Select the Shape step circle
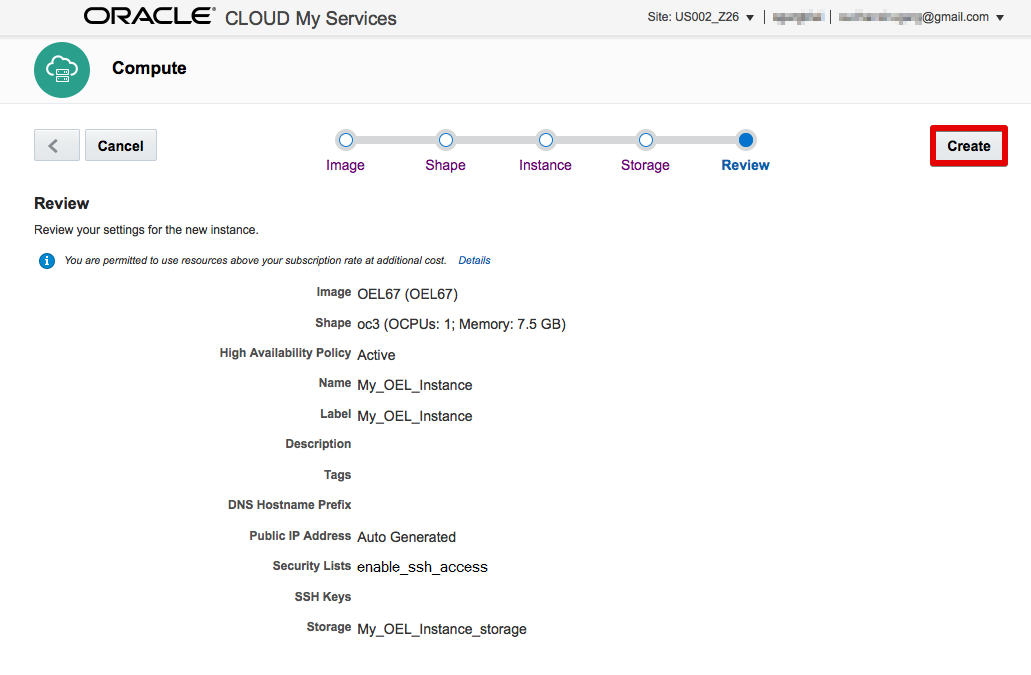Screen dimensions: 1031x675 (x=445, y=140)
